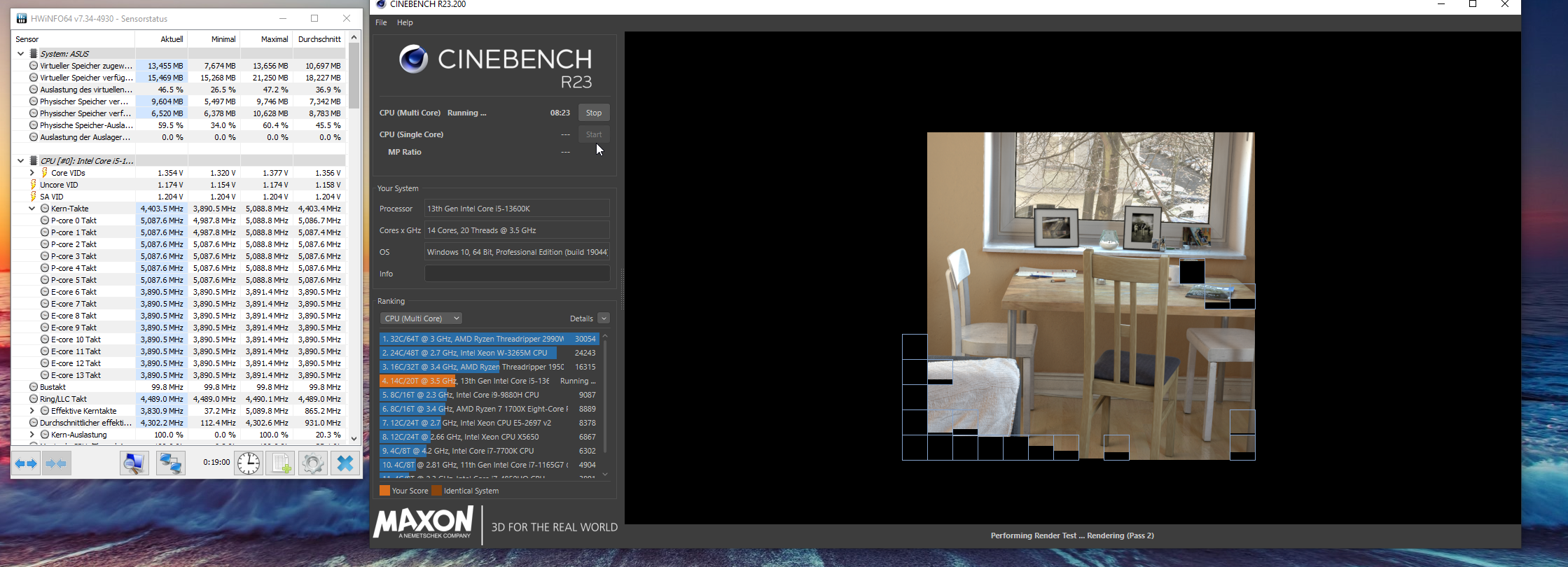
Task: Open the Details dropdown arrow in Ranking
Action: (604, 318)
